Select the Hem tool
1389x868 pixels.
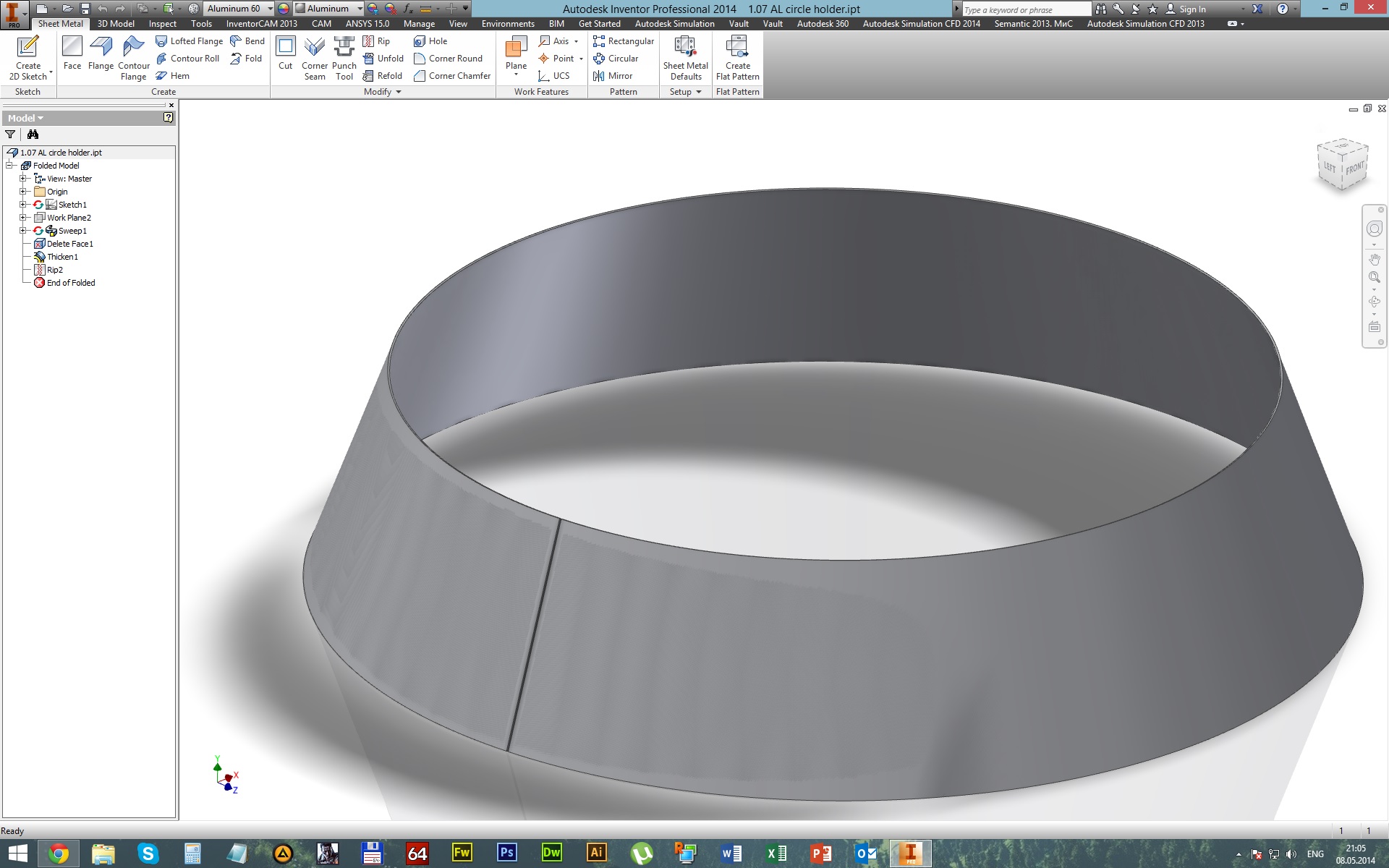(172, 76)
